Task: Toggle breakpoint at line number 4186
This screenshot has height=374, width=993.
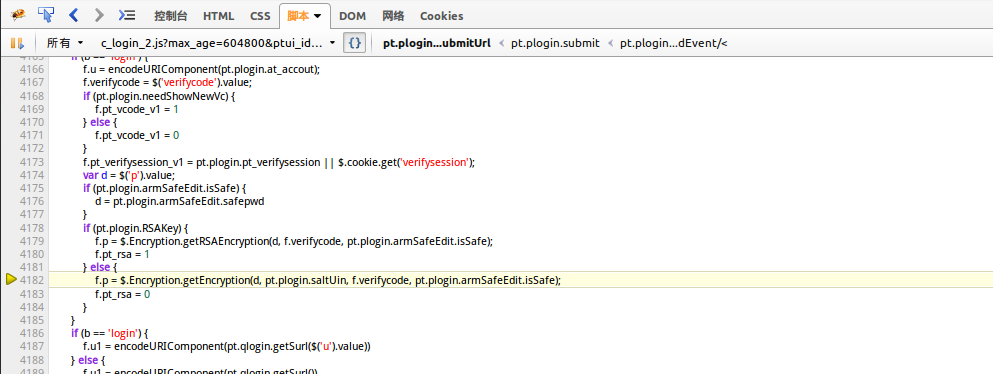Action: tap(32, 333)
